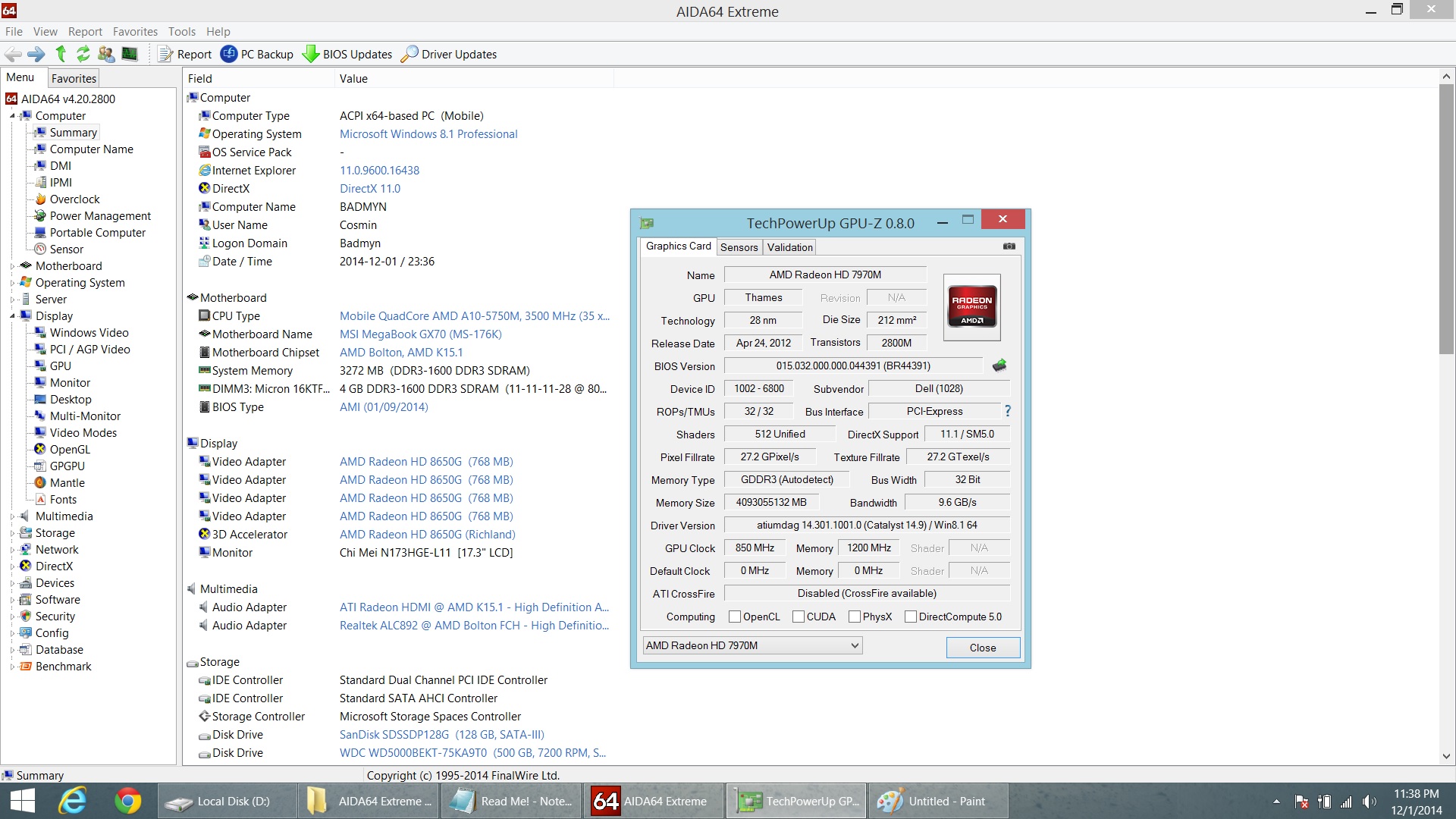Select the Mantle tree item
The height and width of the screenshot is (819, 1456).
(x=67, y=483)
